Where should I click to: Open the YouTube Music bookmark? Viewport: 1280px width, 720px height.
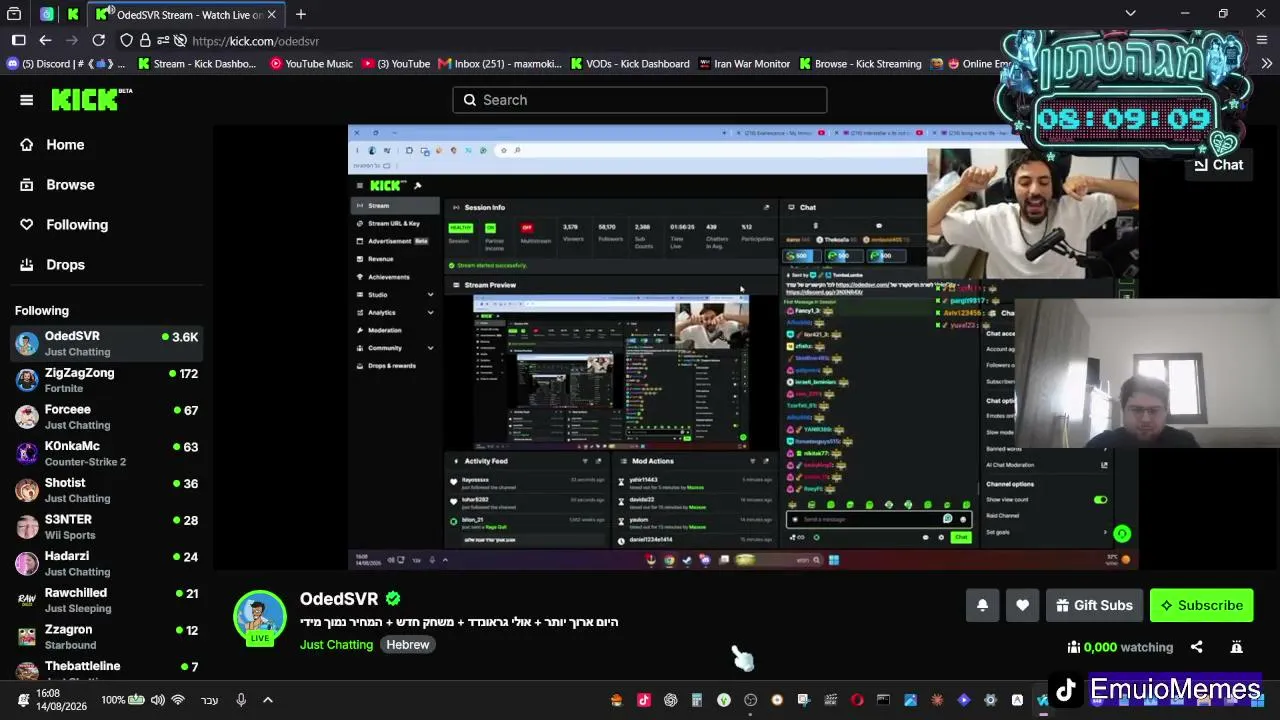coord(311,64)
